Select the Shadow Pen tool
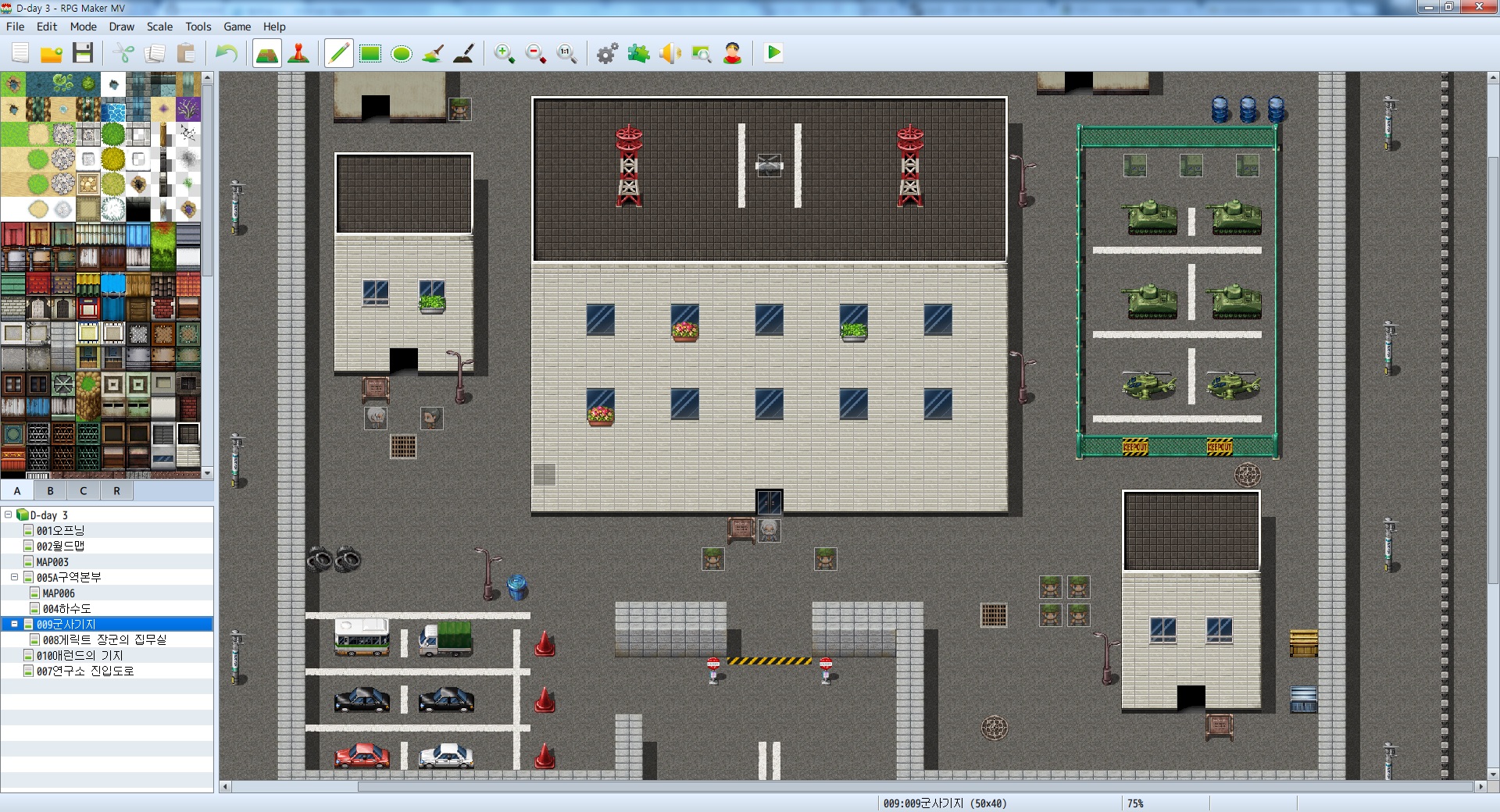The width and height of the screenshot is (1500, 812). tap(464, 53)
